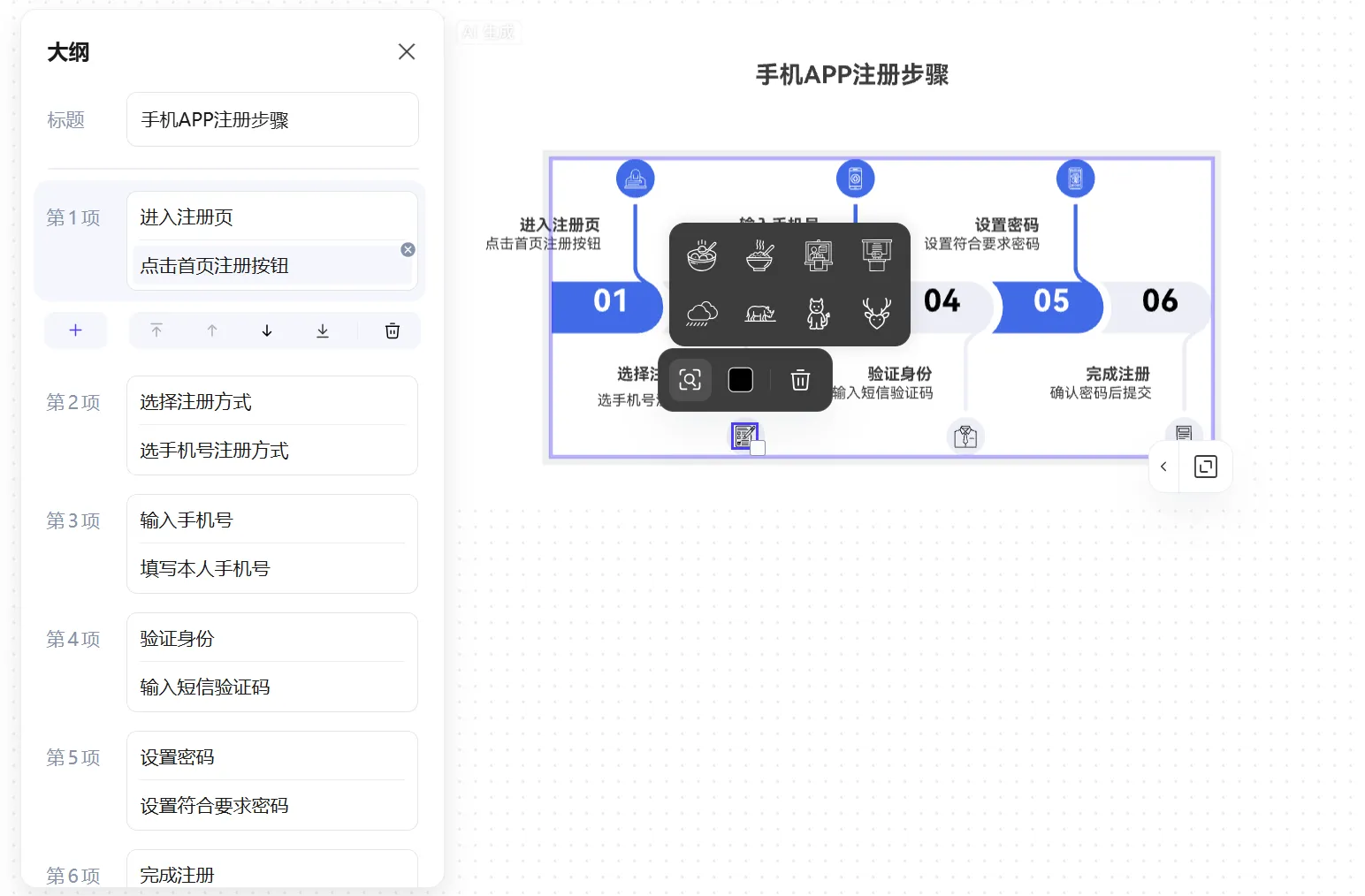Delete outline item 1 with trash icon

[x=393, y=330]
